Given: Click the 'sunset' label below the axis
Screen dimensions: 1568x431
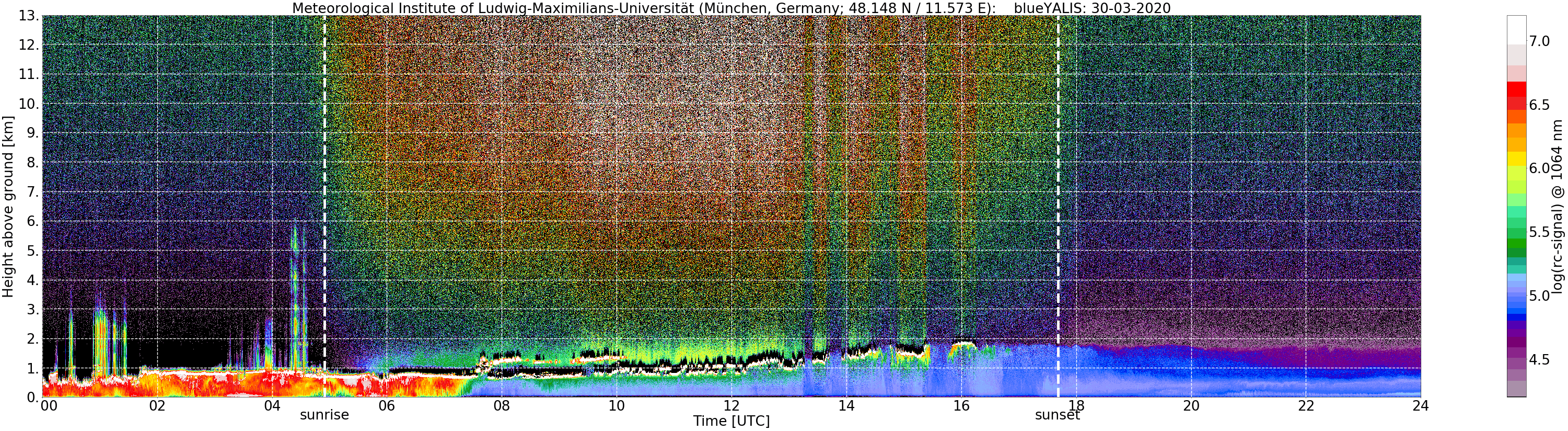Looking at the screenshot, I should tap(1058, 415).
